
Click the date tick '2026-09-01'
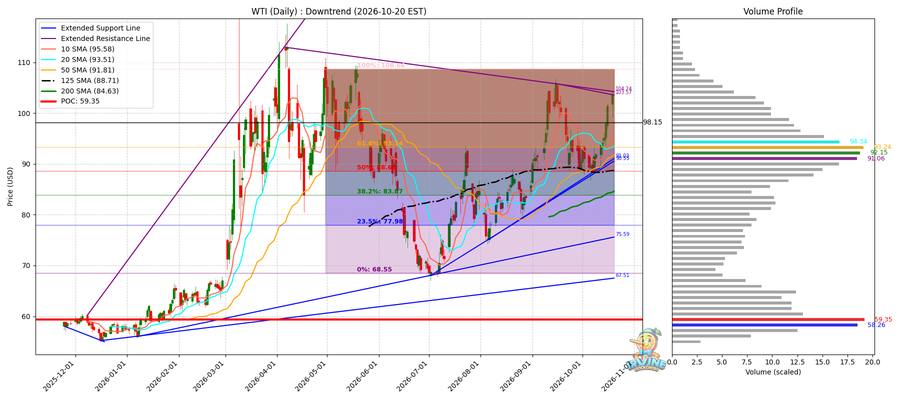coord(518,376)
